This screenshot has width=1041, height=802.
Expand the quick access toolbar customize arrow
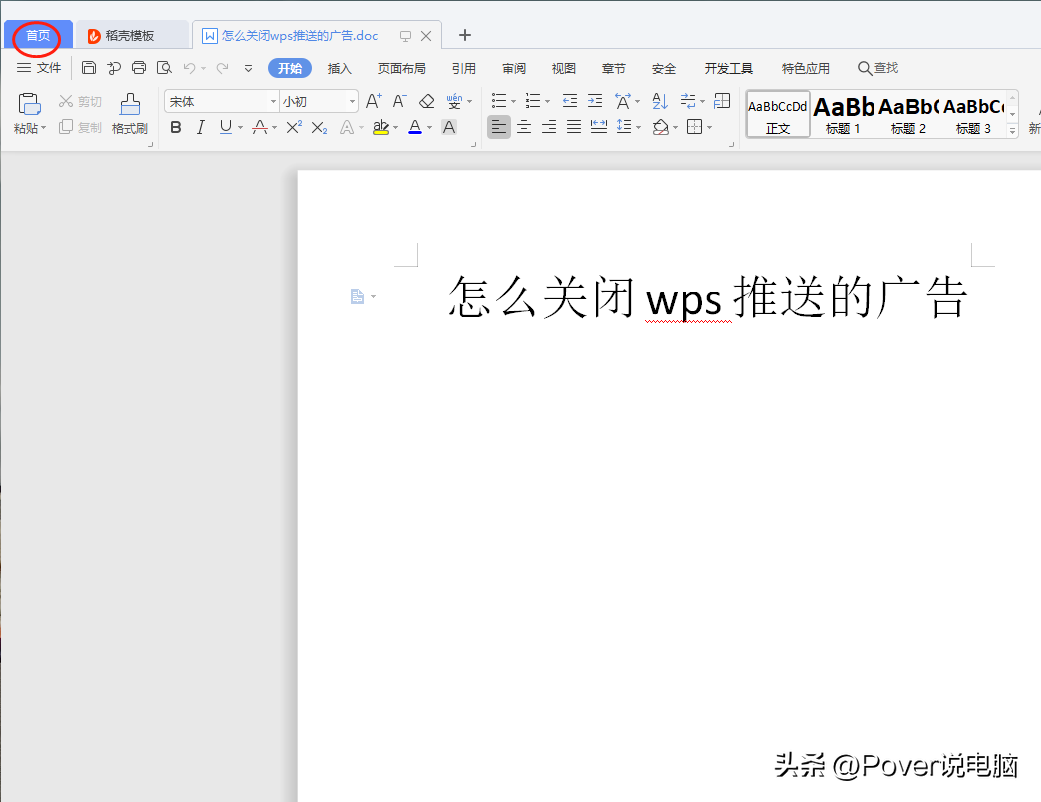[248, 68]
